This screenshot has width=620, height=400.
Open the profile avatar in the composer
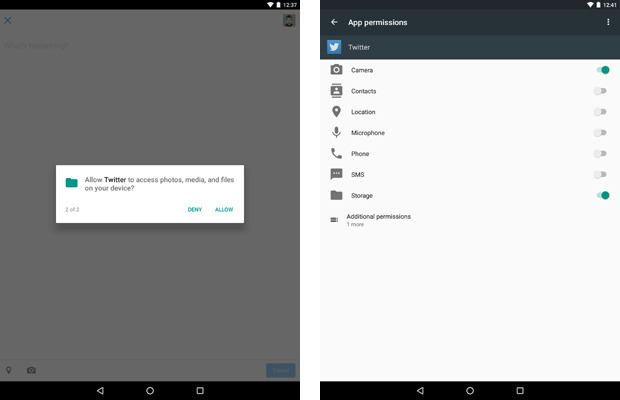(x=289, y=21)
